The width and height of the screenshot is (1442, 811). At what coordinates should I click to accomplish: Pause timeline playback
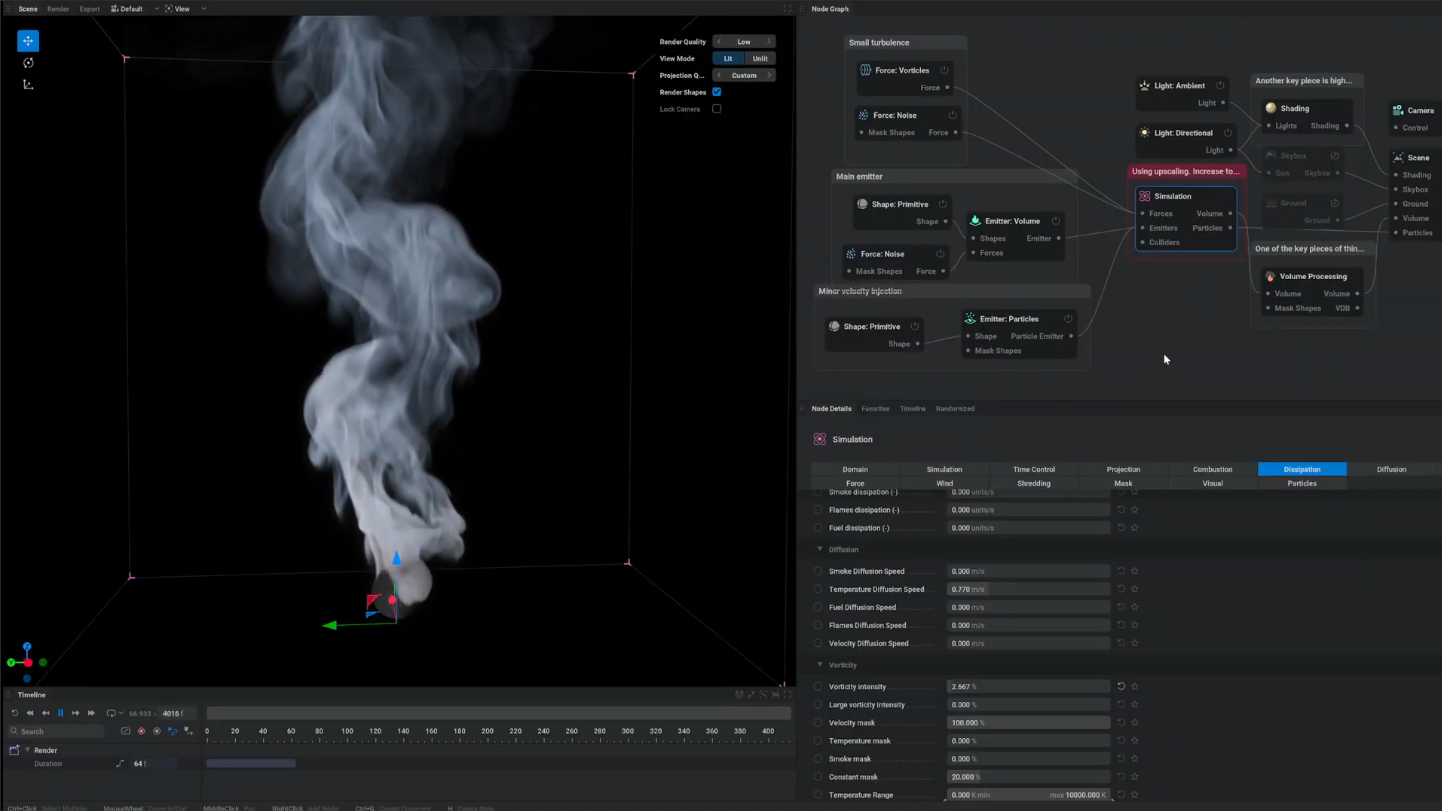coord(60,713)
